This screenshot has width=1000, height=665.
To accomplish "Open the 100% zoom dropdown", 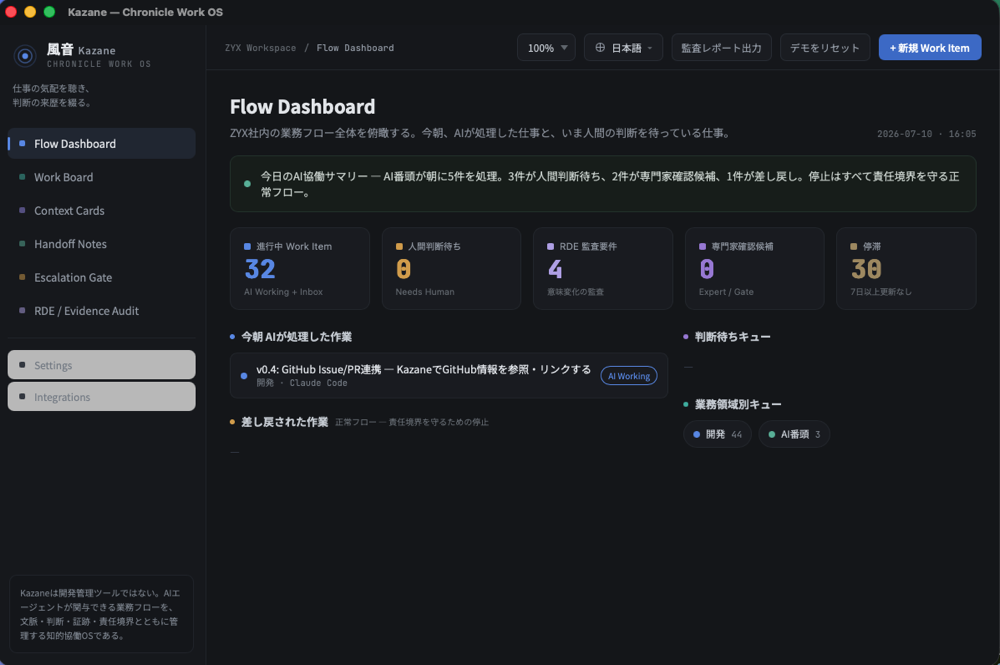I will (x=547, y=48).
